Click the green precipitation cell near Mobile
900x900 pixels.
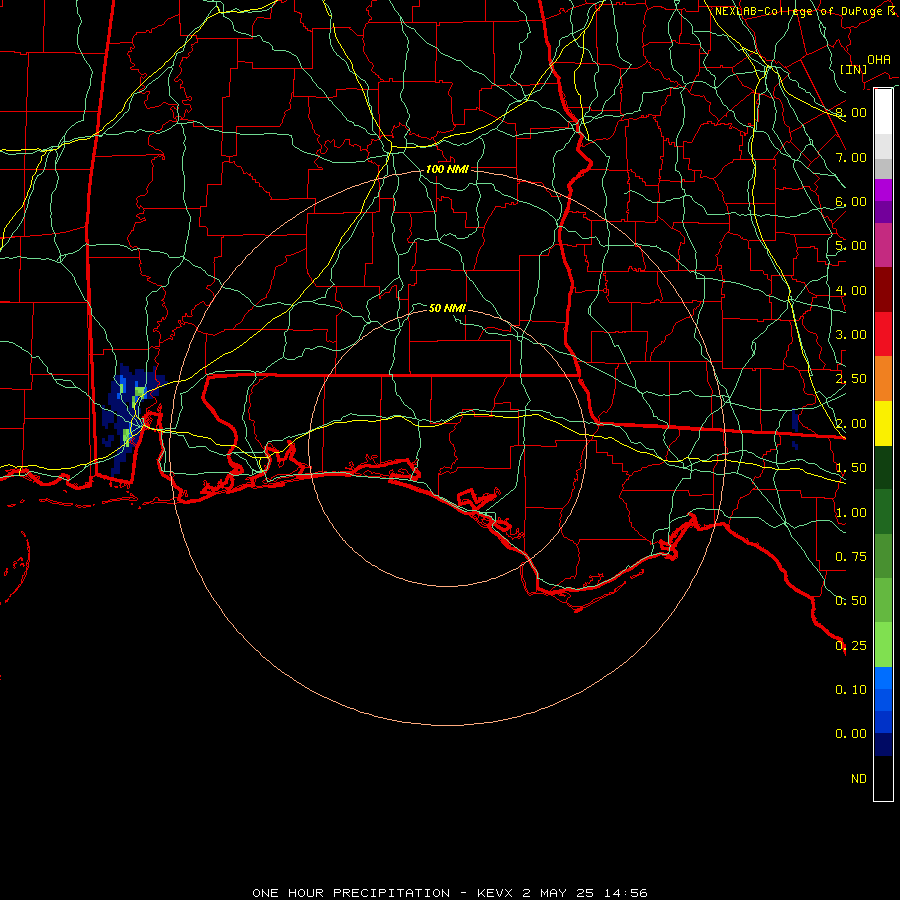tap(139, 393)
